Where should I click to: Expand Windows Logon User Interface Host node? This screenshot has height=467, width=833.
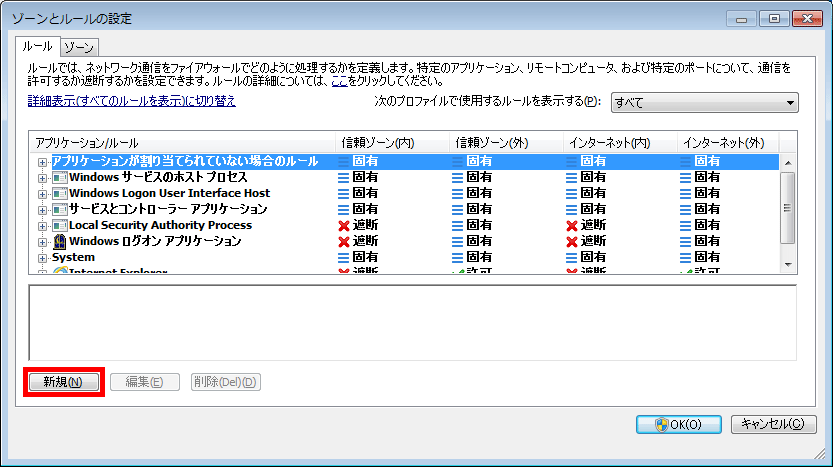pos(42,193)
